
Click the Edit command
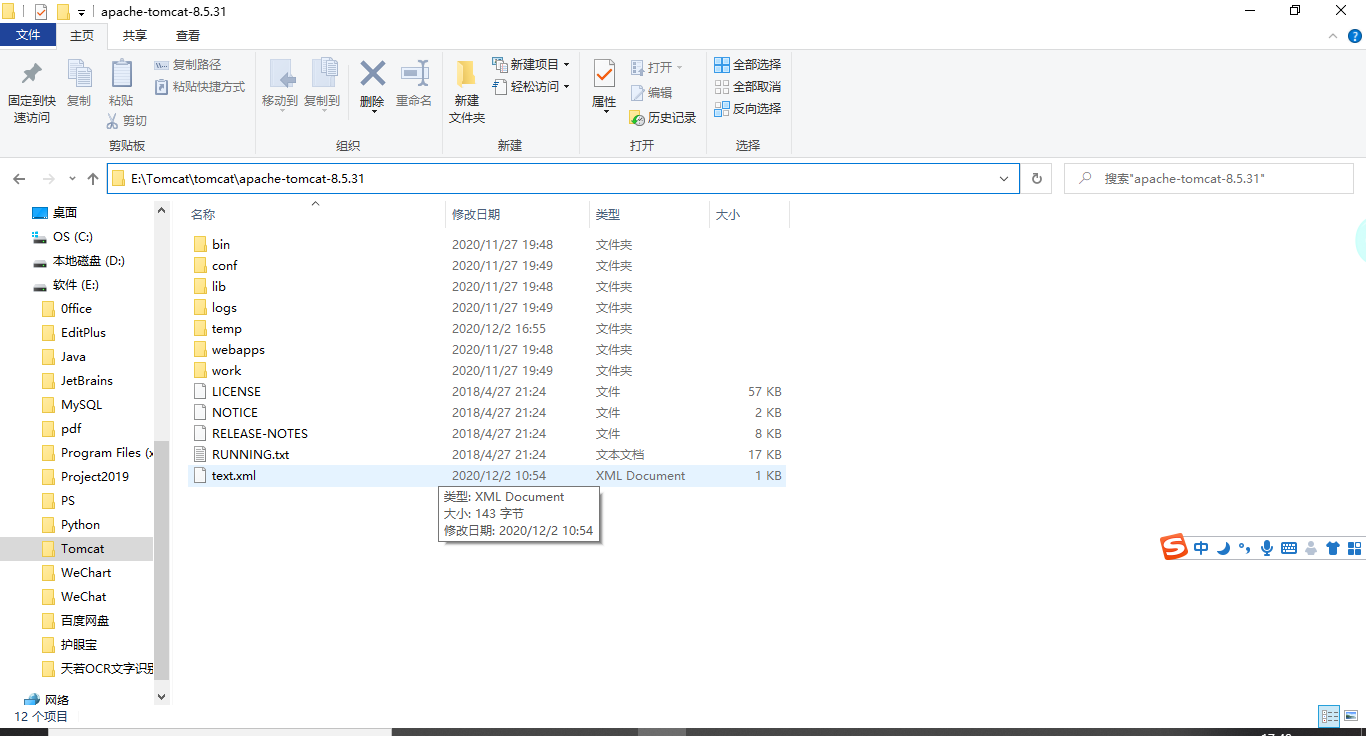click(x=651, y=93)
